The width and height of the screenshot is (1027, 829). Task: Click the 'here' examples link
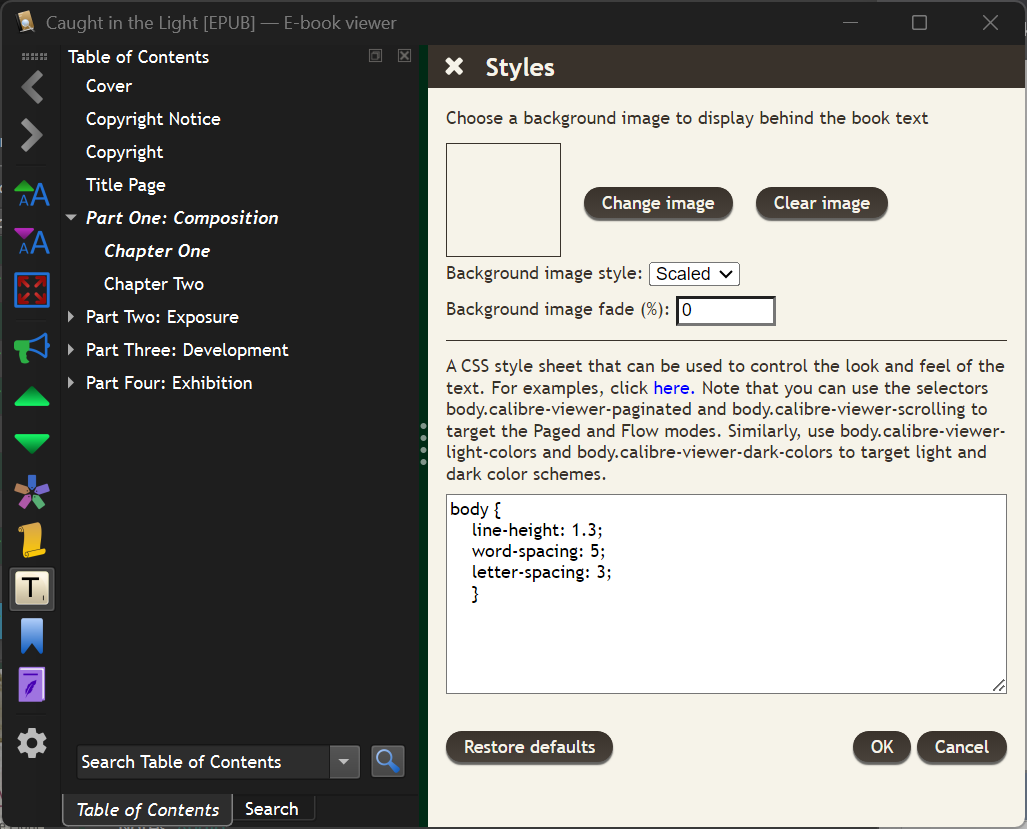pyautogui.click(x=671, y=387)
